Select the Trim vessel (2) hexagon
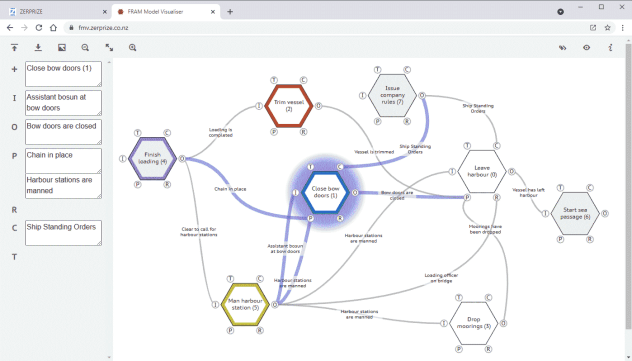This screenshot has width=632, height=361. pos(289,106)
